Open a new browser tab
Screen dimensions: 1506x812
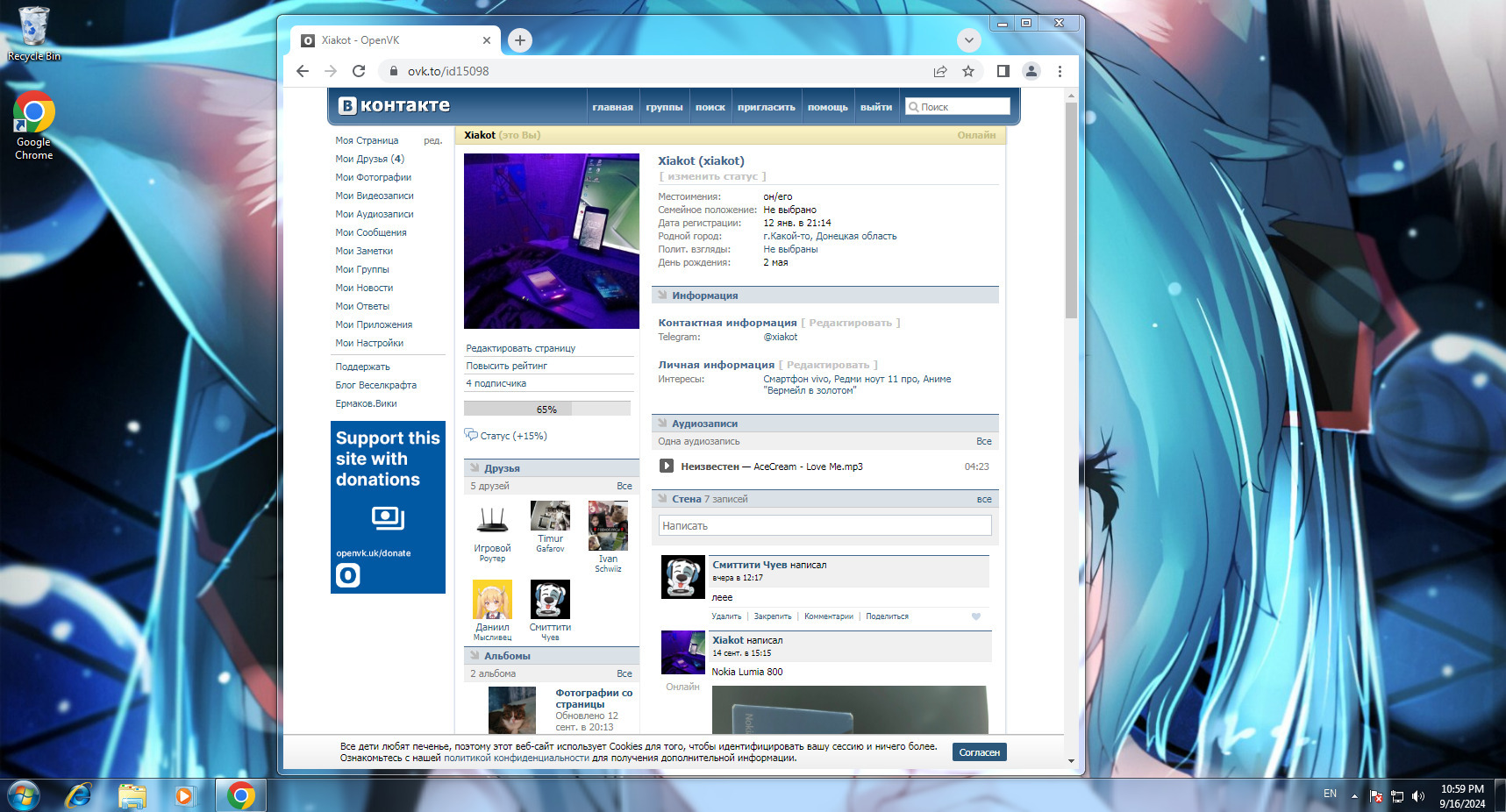coord(520,40)
